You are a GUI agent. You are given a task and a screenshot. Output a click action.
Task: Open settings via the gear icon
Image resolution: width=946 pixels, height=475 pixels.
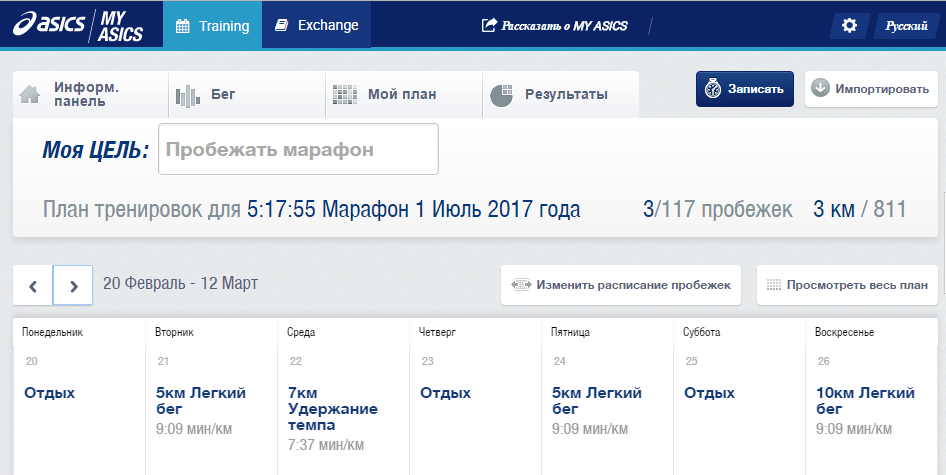(849, 25)
